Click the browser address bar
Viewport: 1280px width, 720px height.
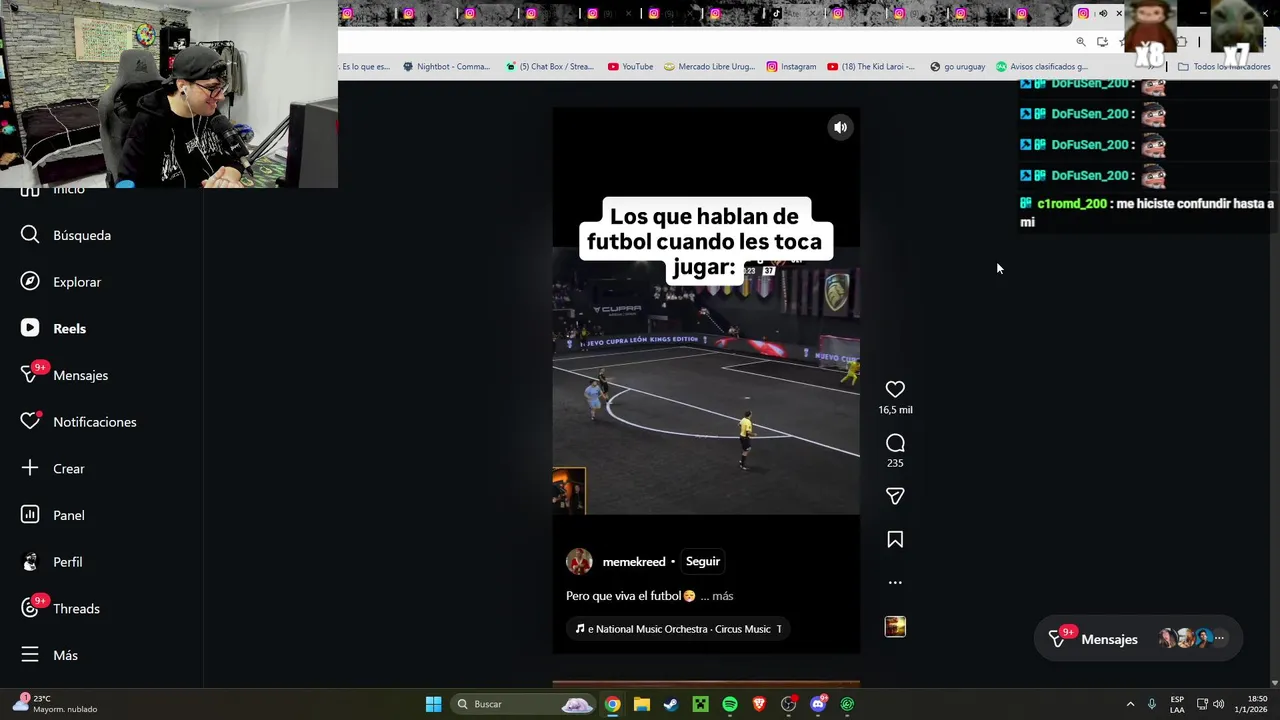pos(700,42)
